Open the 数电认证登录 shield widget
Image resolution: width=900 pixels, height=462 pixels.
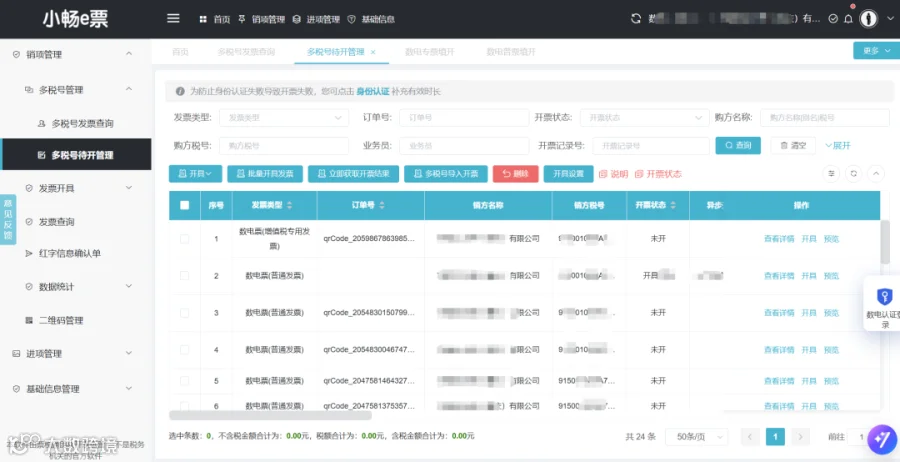click(885, 303)
